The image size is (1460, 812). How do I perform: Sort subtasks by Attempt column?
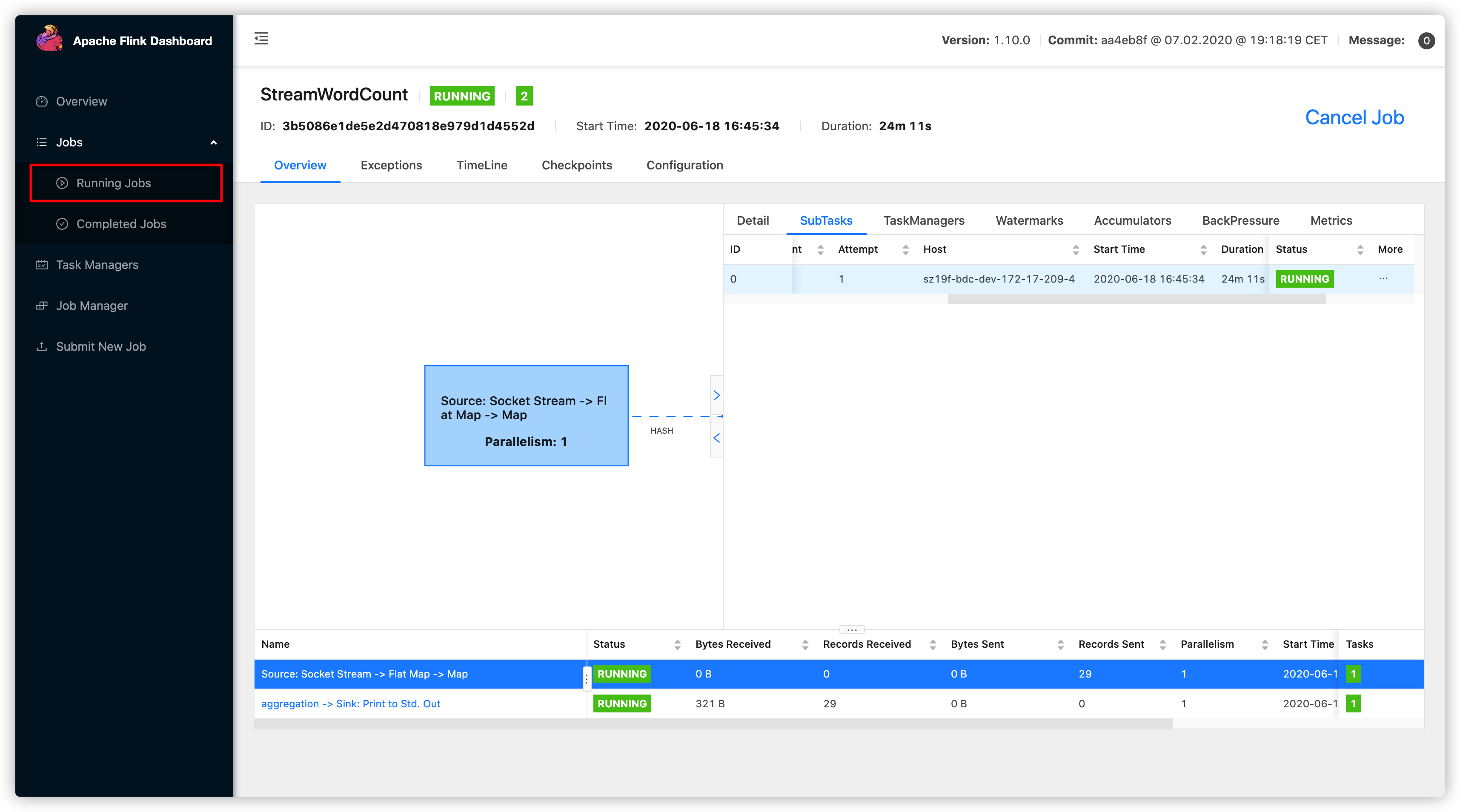(905, 249)
